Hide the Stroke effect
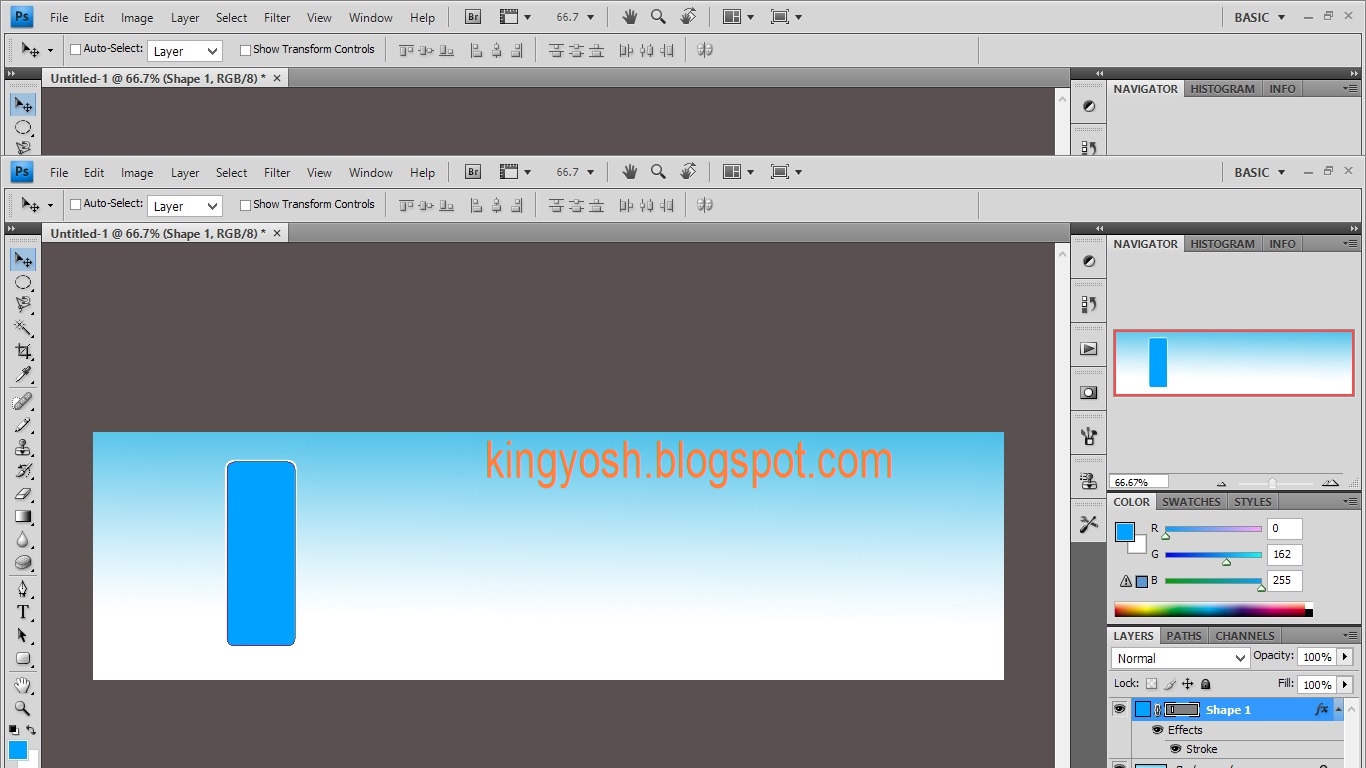 tap(1176, 749)
